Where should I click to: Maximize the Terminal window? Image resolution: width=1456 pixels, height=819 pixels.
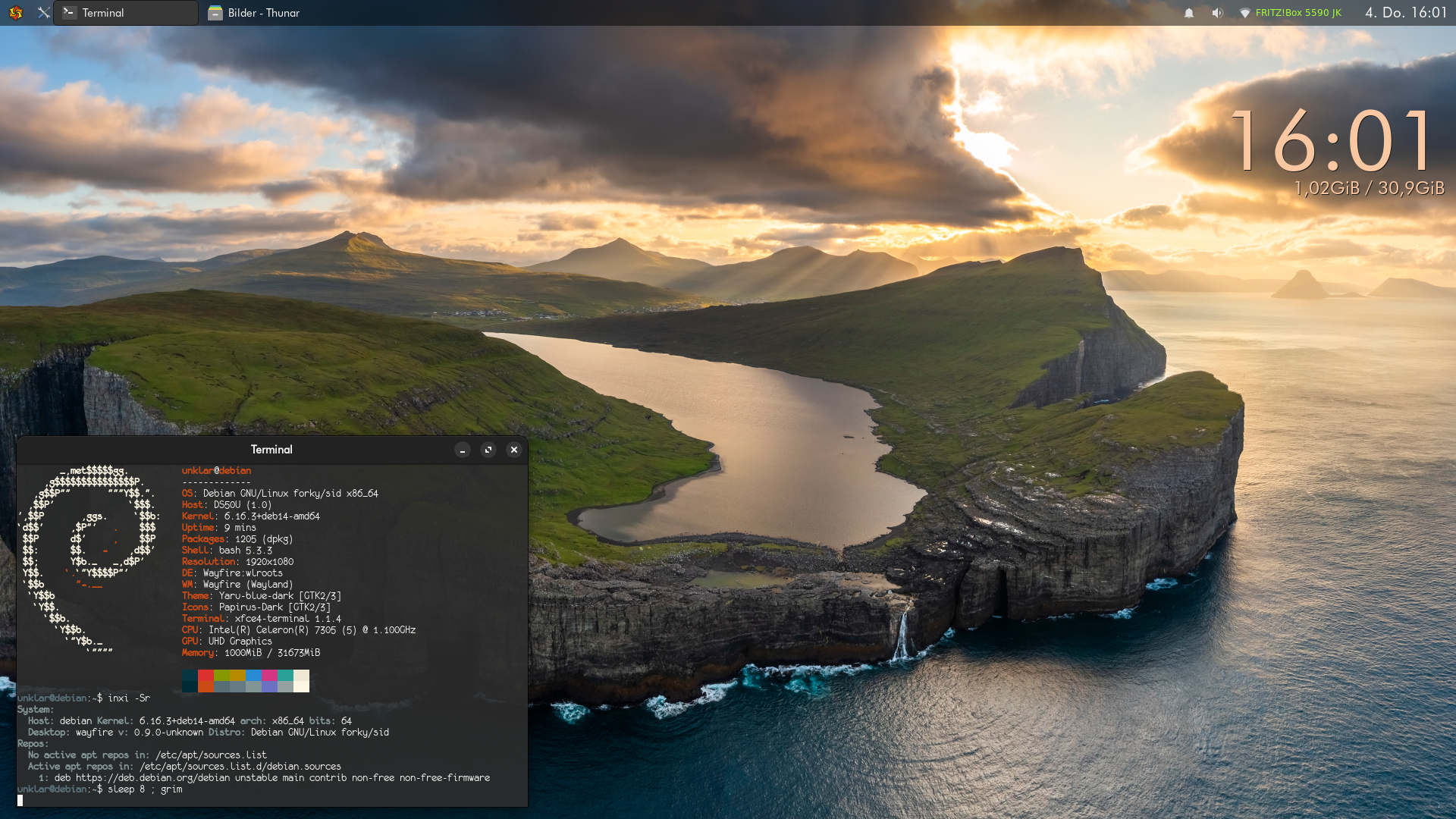(488, 450)
